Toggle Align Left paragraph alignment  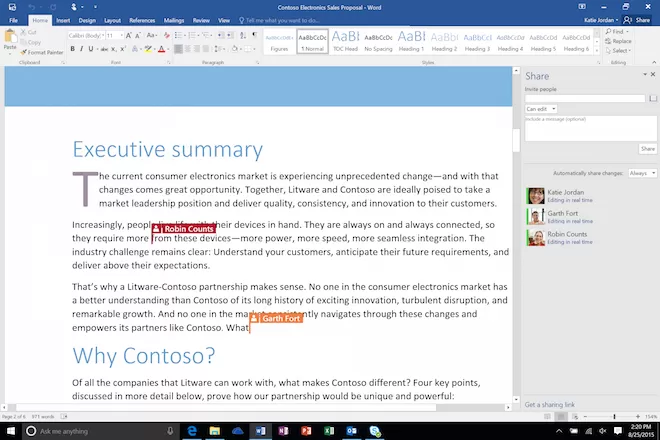tap(178, 49)
